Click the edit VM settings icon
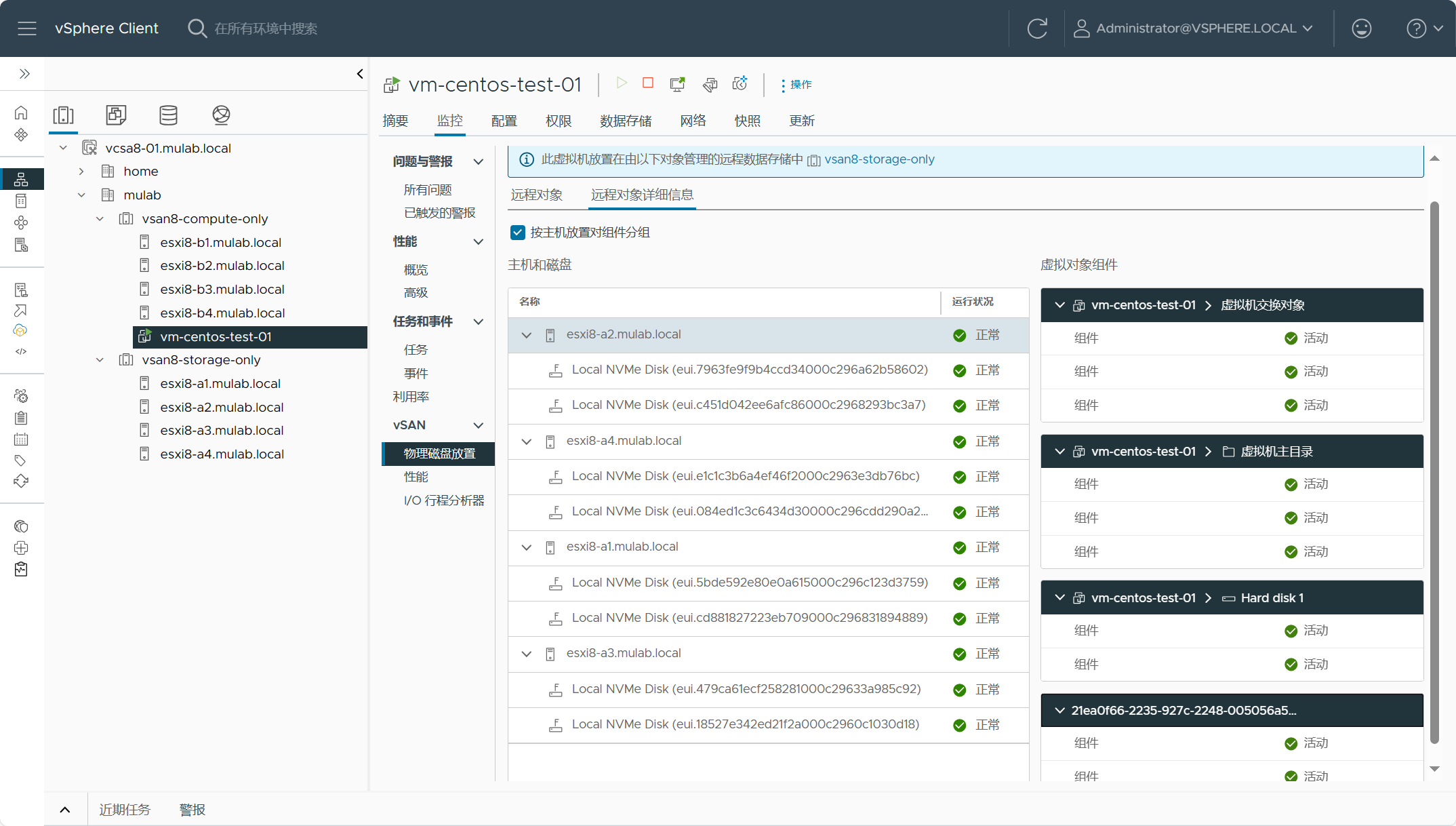Viewport: 1456px width, 826px height. [x=710, y=84]
